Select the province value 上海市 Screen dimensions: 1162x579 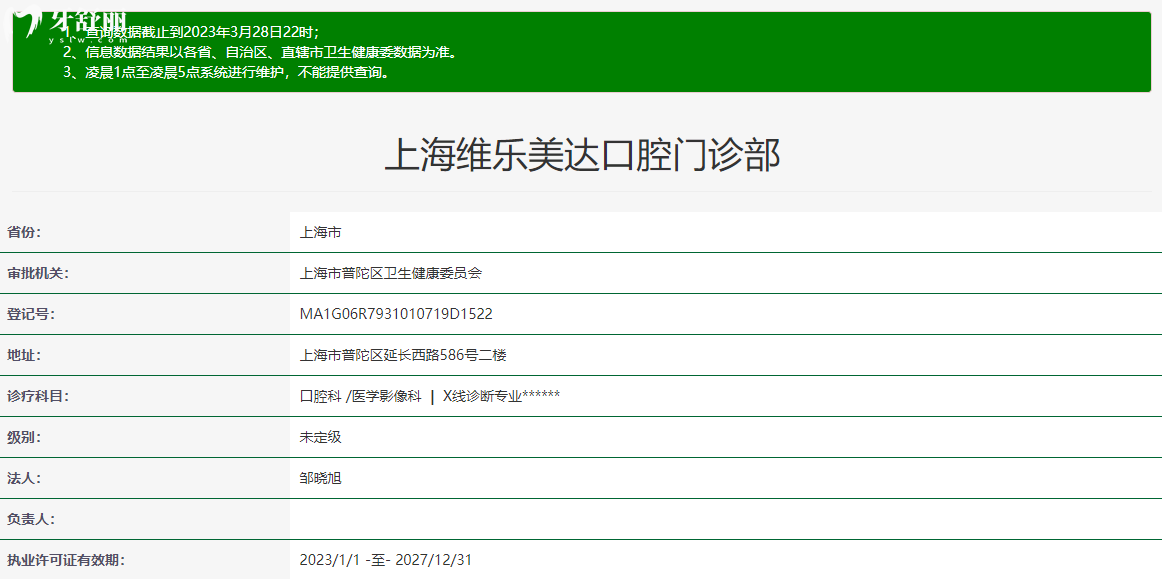pos(320,232)
